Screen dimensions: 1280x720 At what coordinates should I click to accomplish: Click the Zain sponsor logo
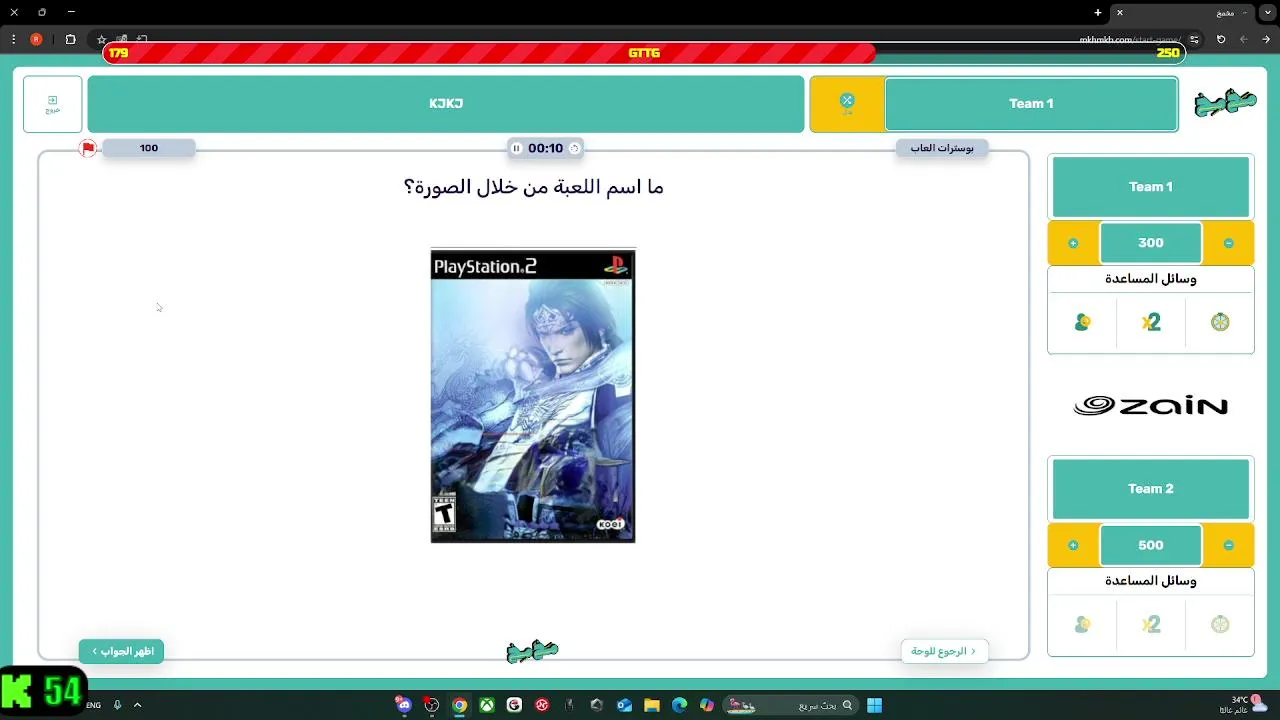[x=1151, y=405]
